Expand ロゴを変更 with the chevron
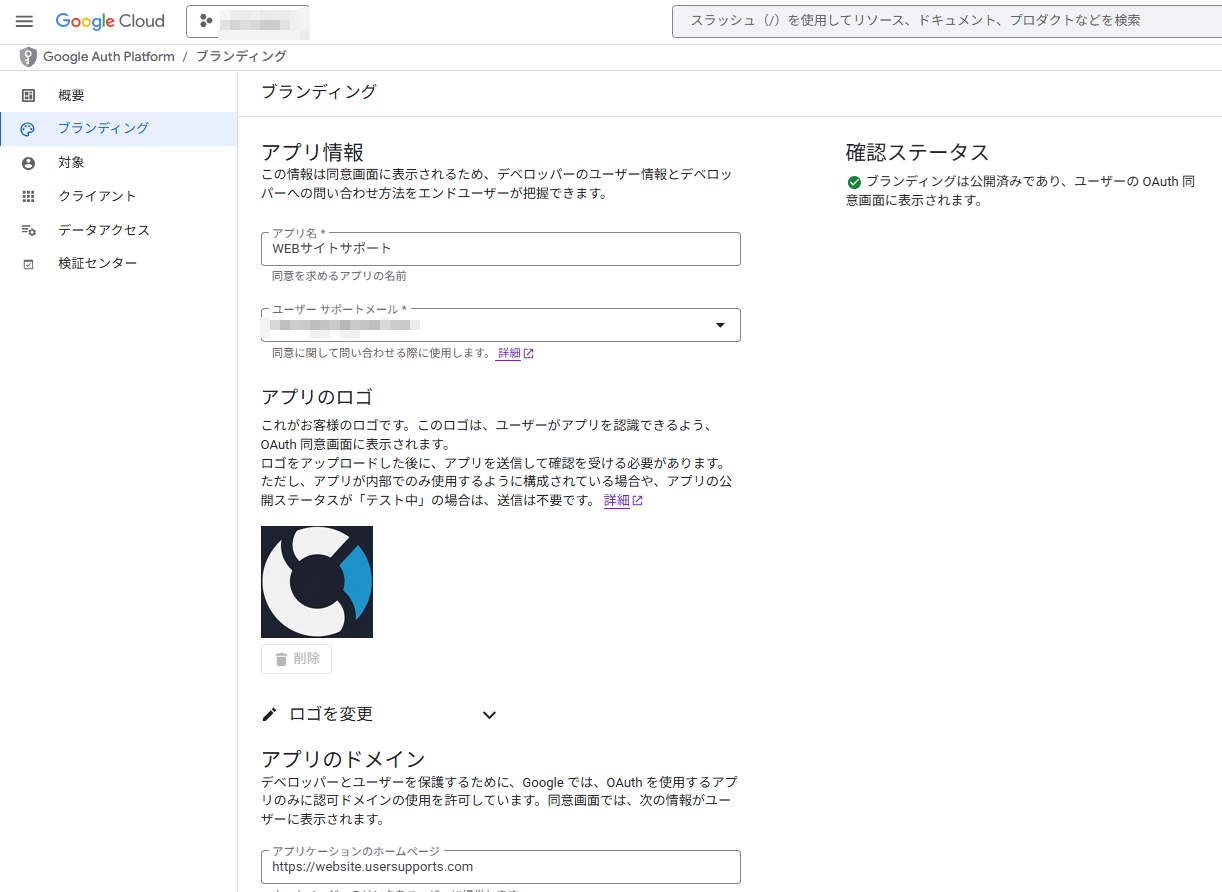This screenshot has height=892, width=1222. 489,715
